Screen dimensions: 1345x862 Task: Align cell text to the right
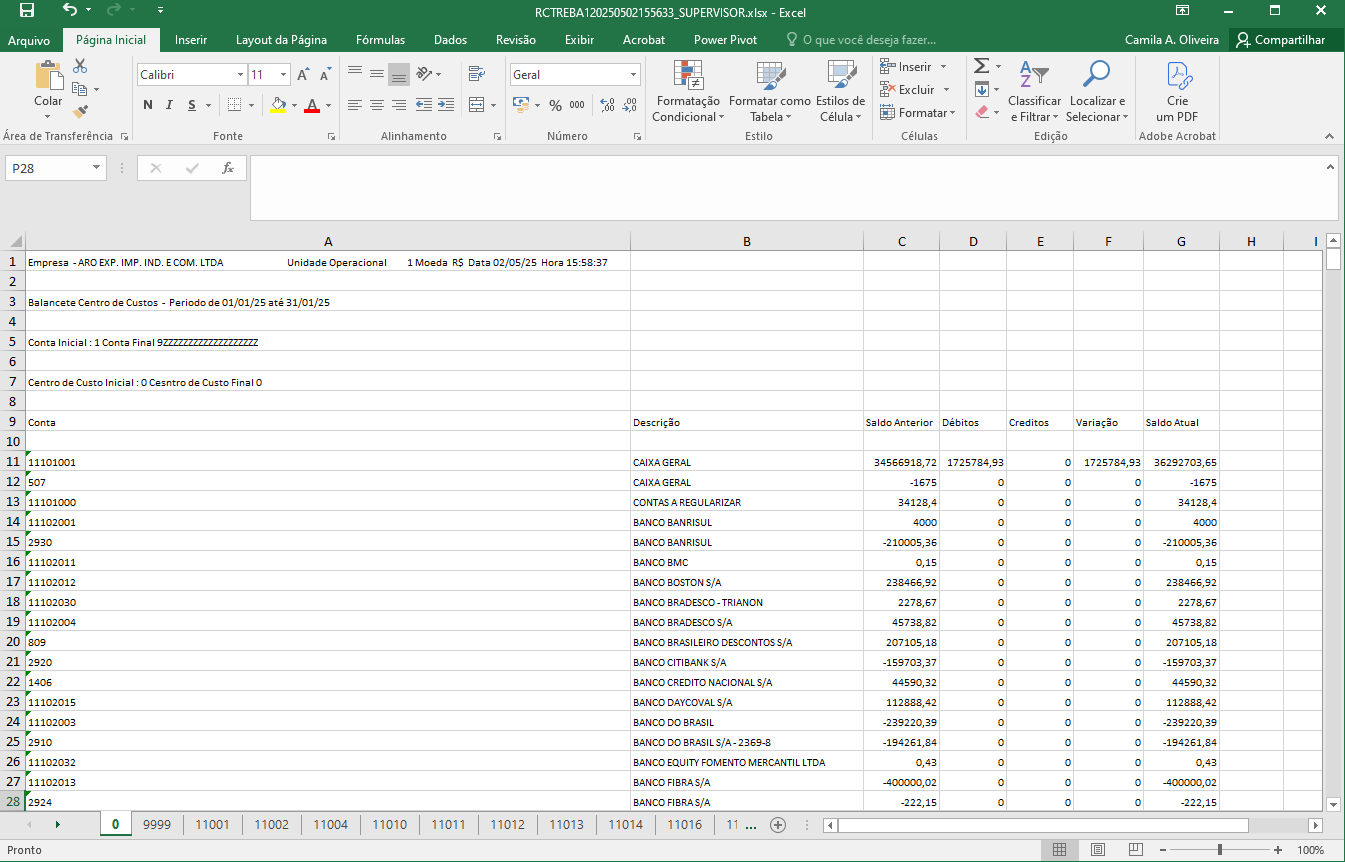(x=399, y=105)
